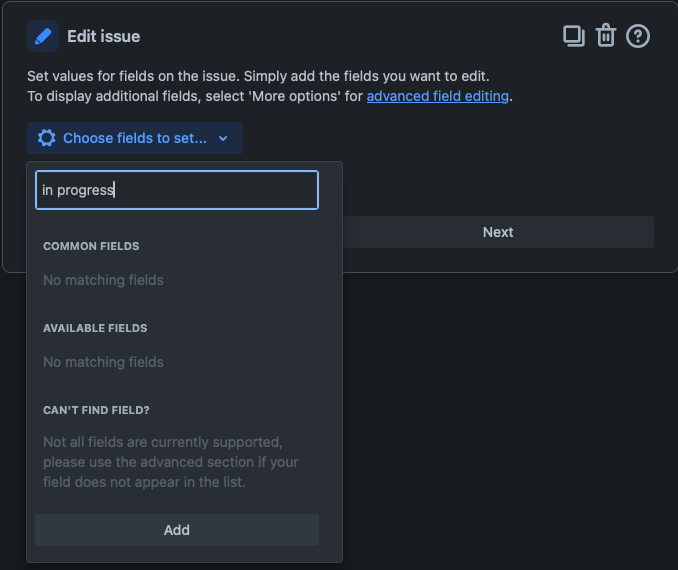This screenshot has height=570, width=678.
Task: Open help via the question mark icon
Action: click(638, 36)
